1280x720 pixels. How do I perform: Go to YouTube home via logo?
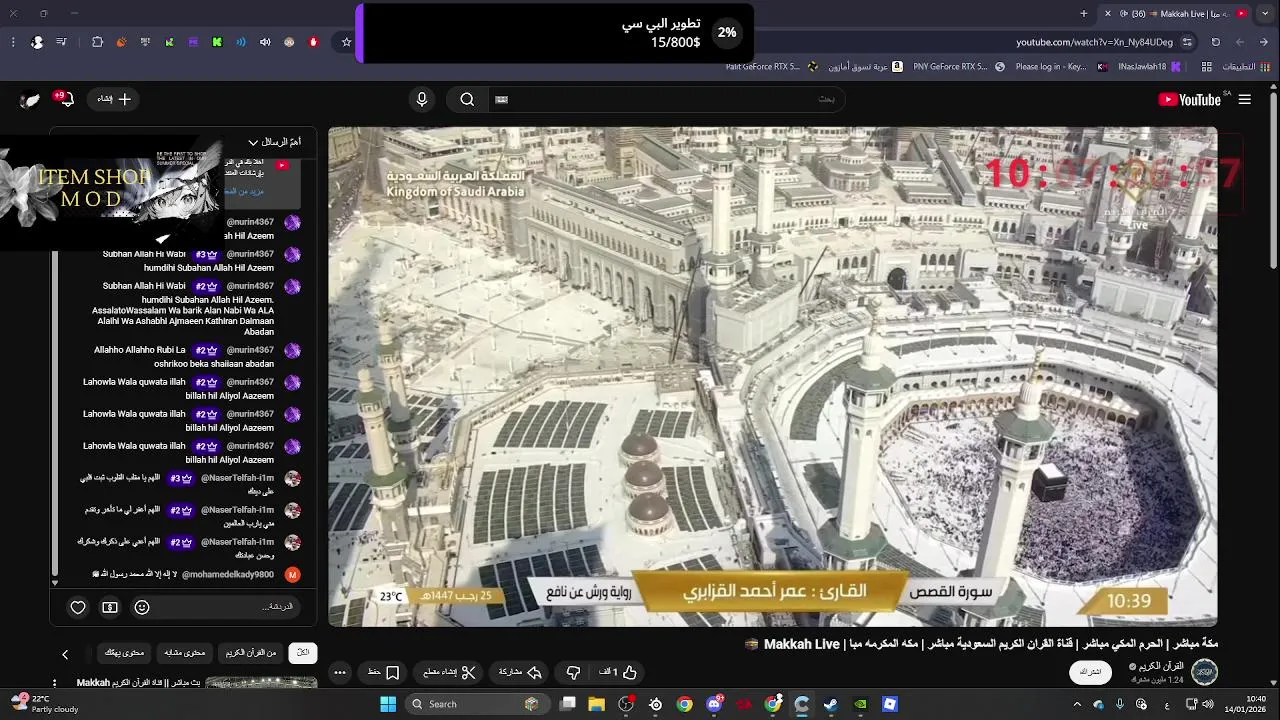(x=1190, y=99)
